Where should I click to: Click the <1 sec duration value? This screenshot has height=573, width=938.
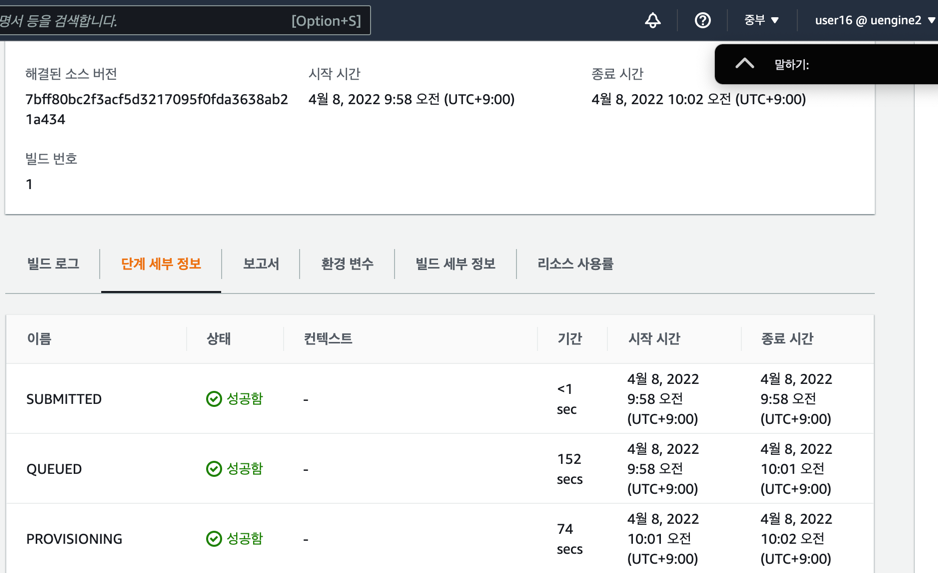pos(567,399)
